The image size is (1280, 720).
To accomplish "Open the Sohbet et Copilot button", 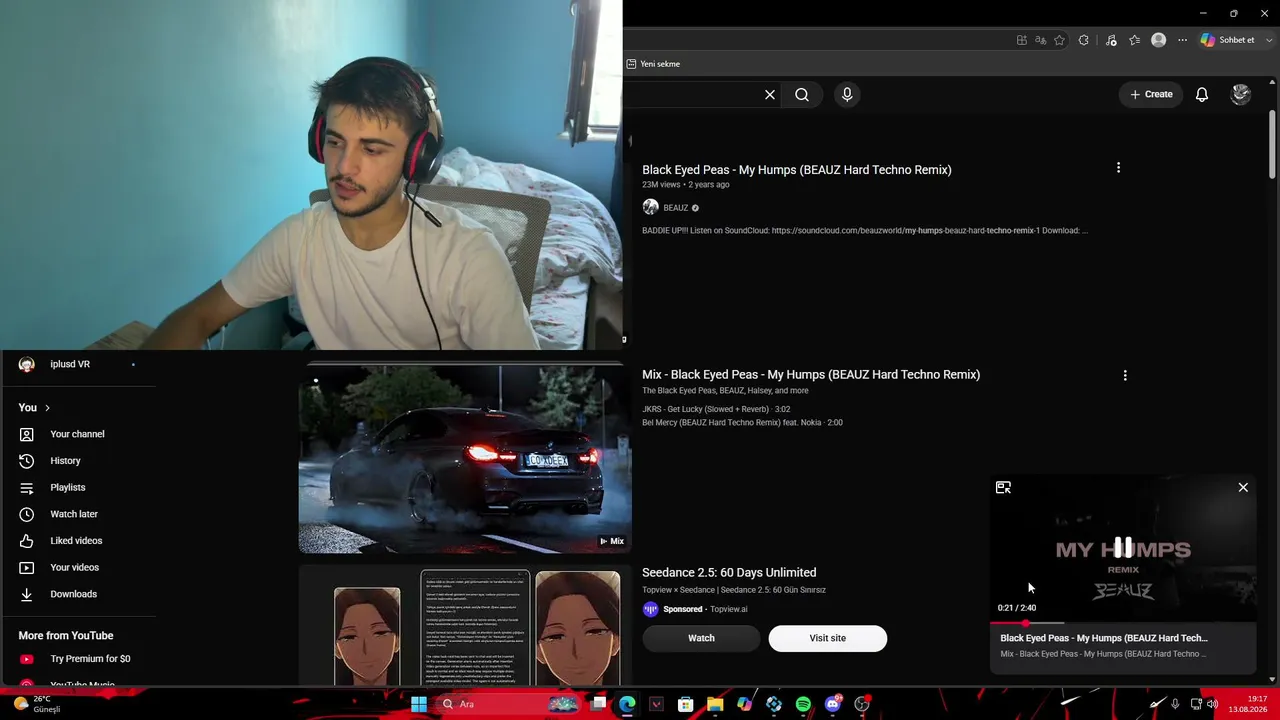I will [1228, 40].
